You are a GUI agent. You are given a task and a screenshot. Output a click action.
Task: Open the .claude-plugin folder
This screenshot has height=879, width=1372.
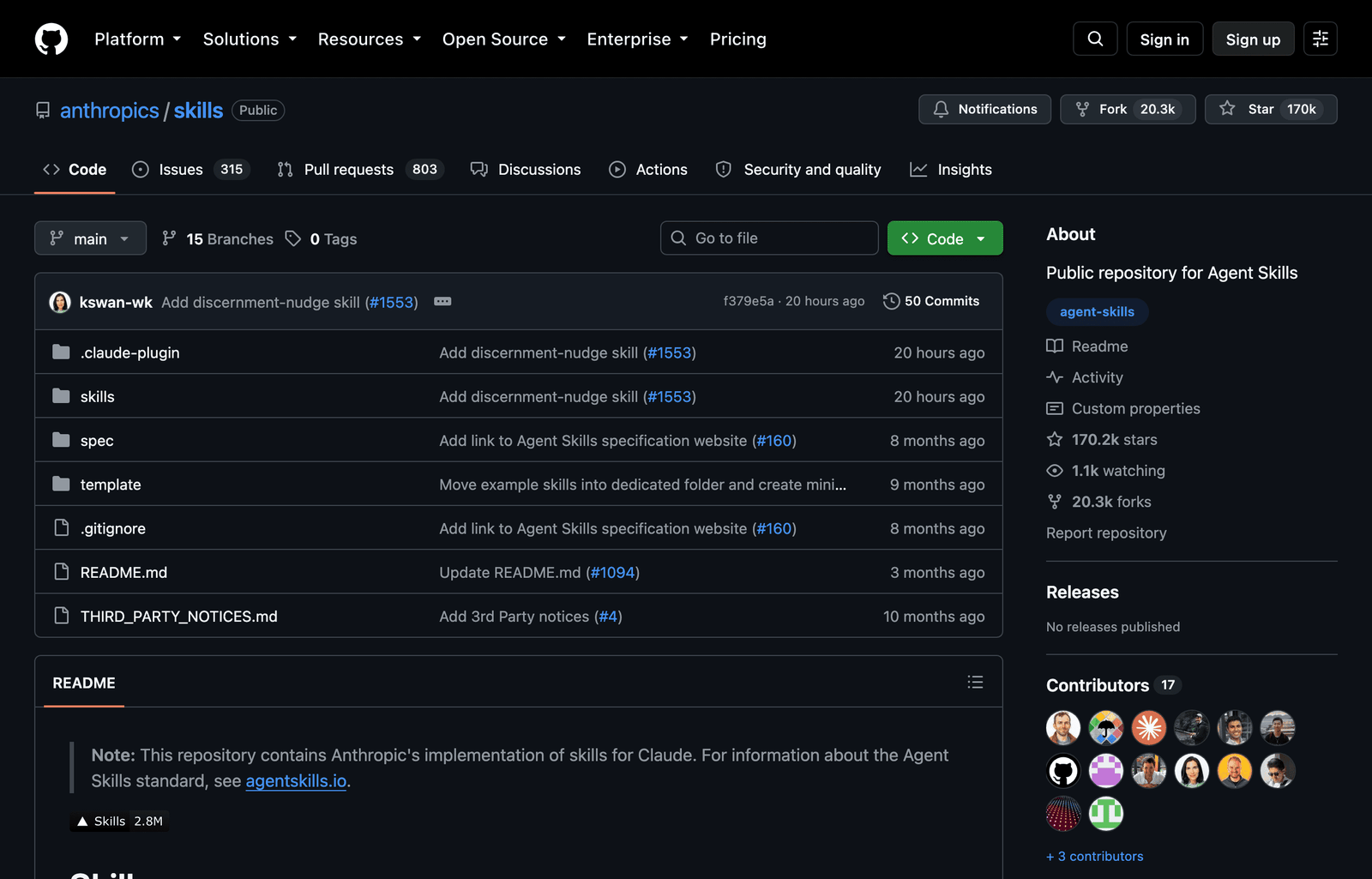pyautogui.click(x=129, y=352)
